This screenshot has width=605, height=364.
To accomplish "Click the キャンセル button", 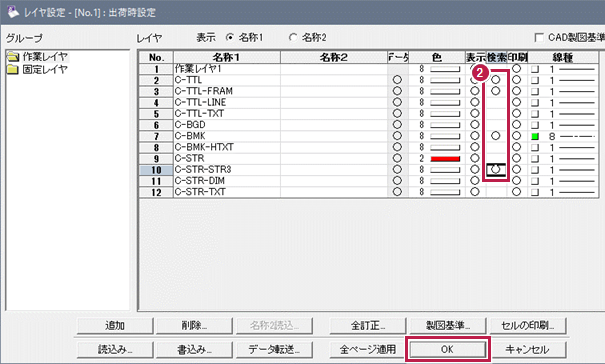I will [527, 350].
